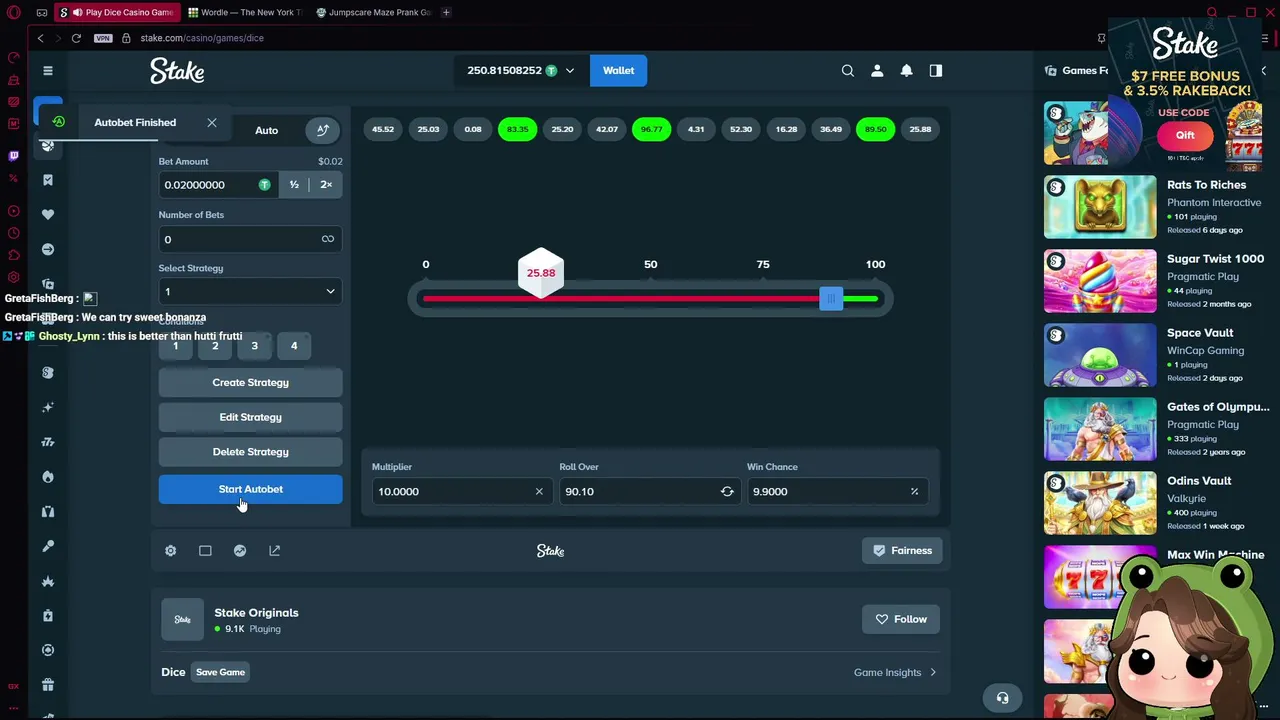This screenshot has width=1280, height=720.
Task: Open the notifications bell
Action: [x=906, y=71]
